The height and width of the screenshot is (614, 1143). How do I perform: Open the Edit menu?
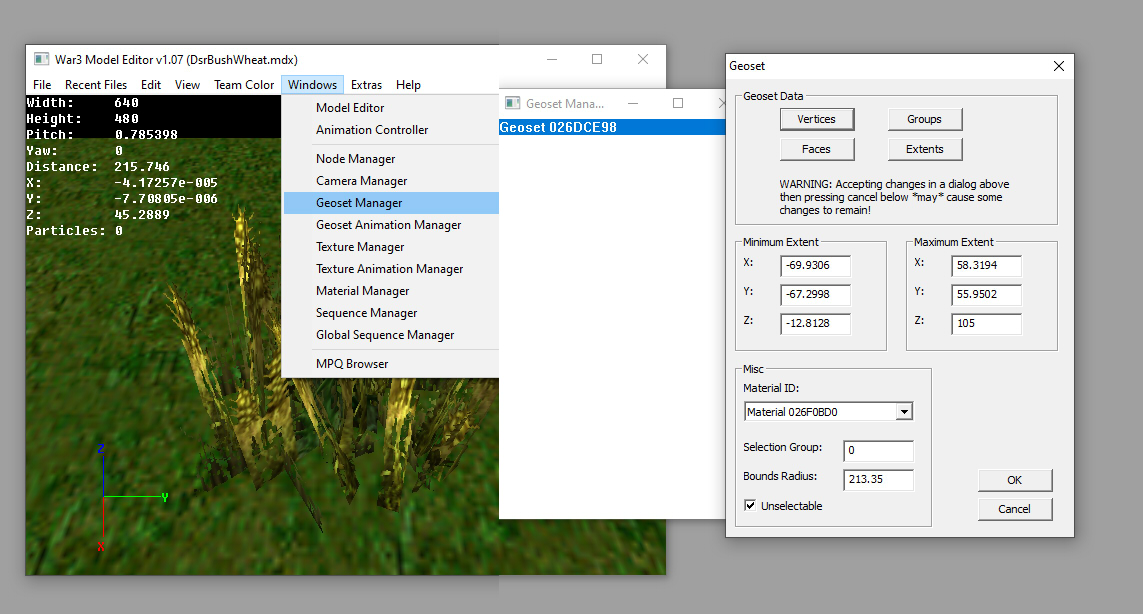151,85
